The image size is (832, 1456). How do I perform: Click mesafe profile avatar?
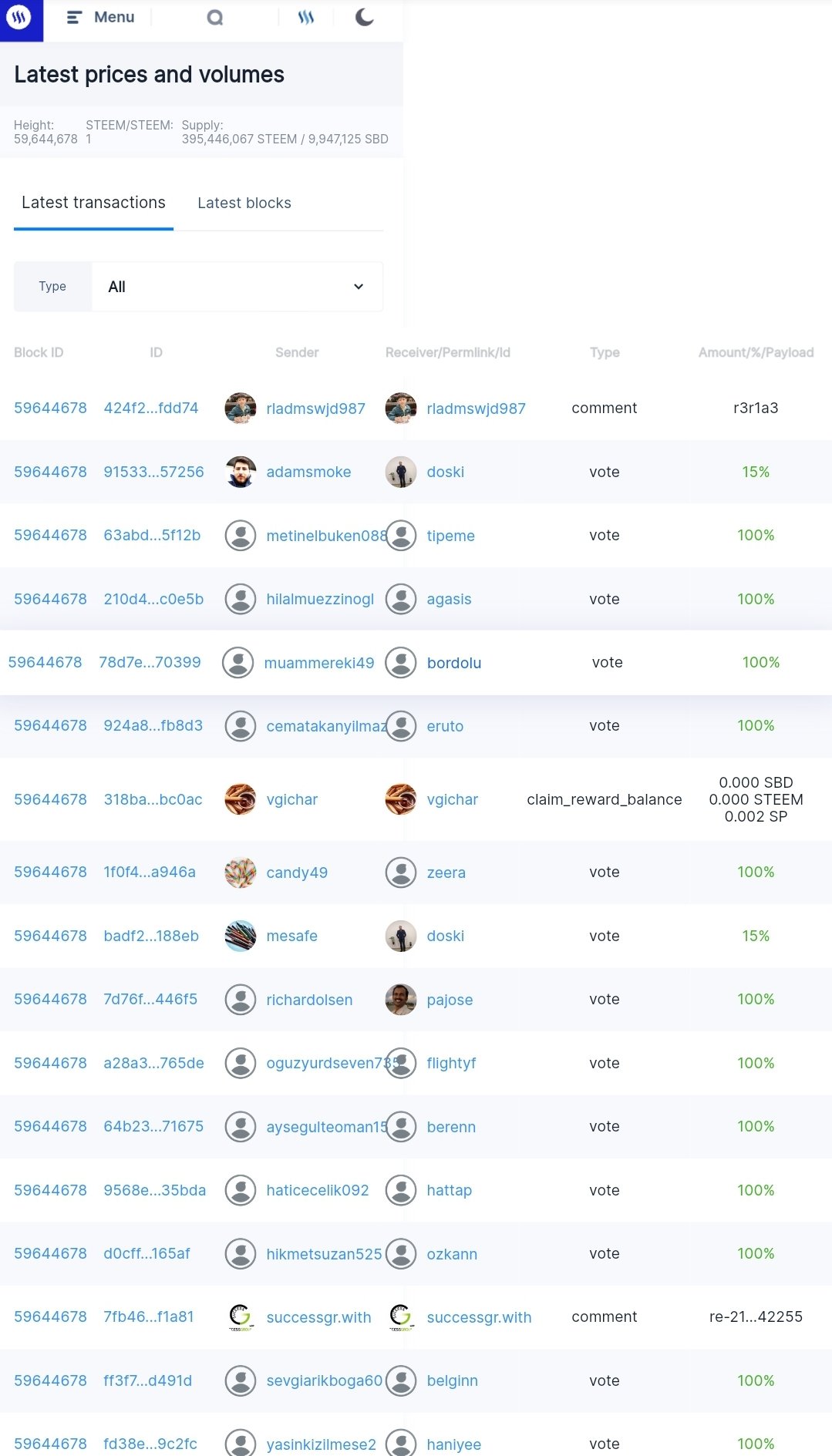pyautogui.click(x=241, y=936)
